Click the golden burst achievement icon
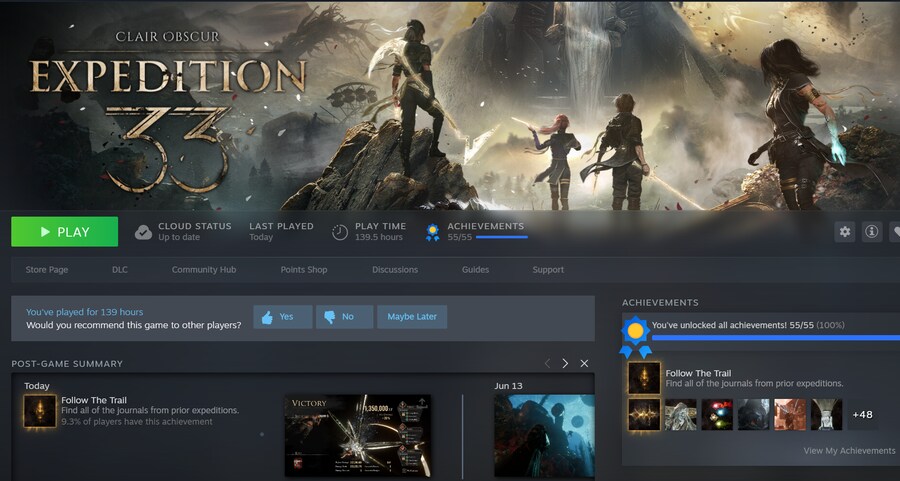Screen dimensions: 900x481 point(644,414)
